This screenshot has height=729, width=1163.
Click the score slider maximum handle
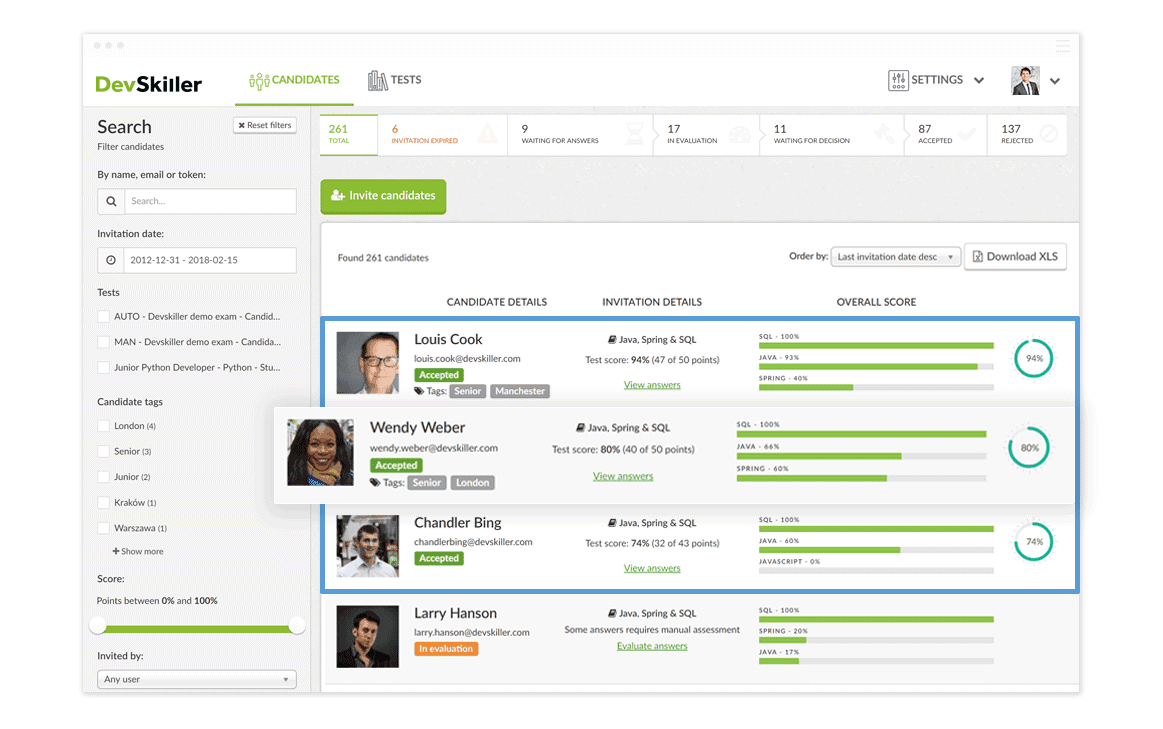tap(297, 626)
